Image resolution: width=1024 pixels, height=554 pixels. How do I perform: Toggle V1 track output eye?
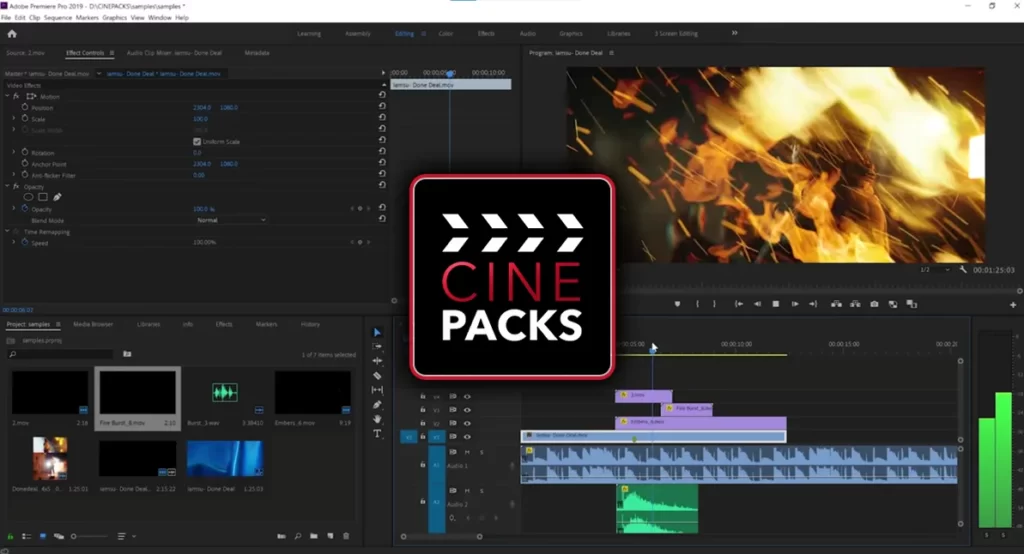pyautogui.click(x=467, y=436)
